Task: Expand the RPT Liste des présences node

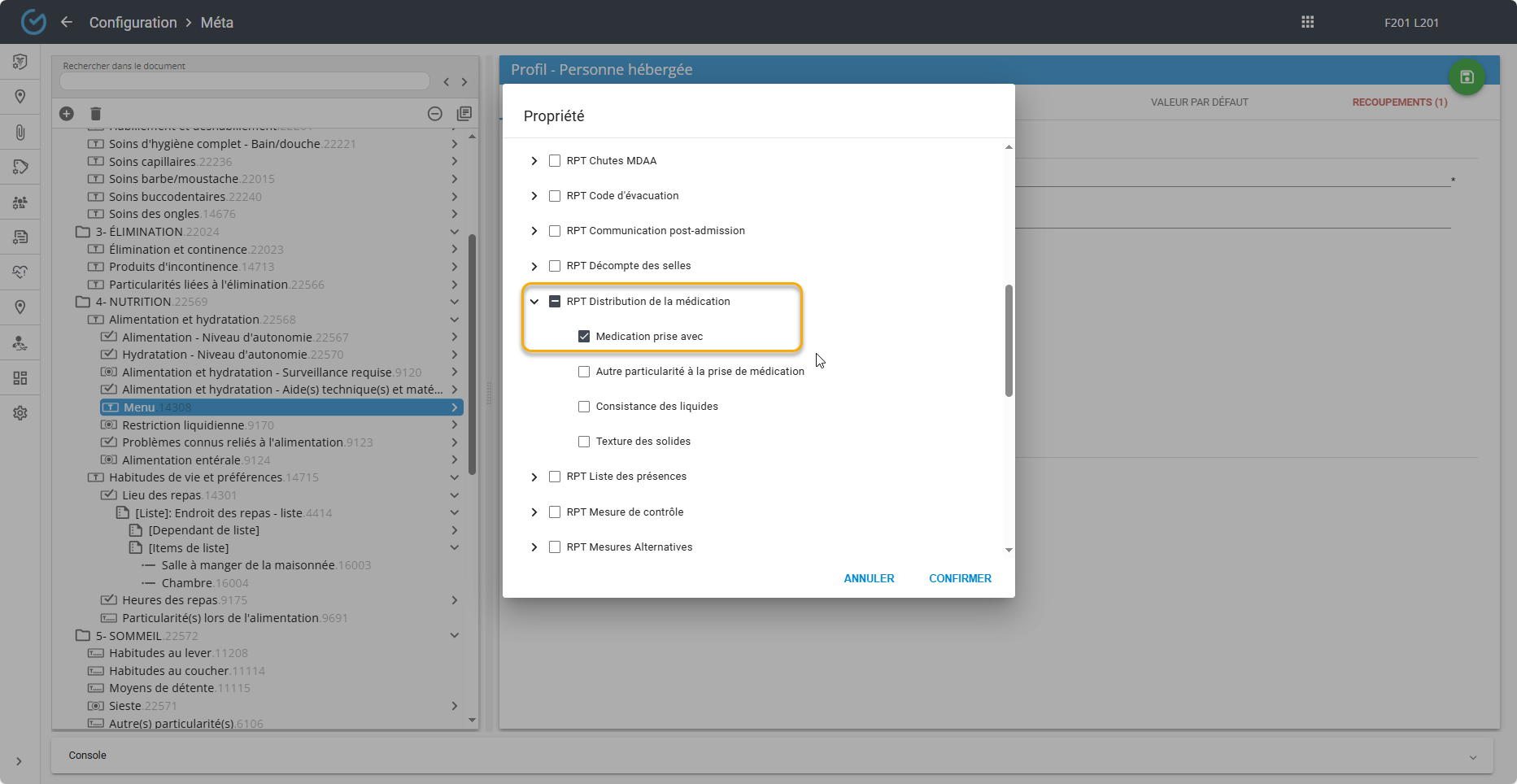Action: pos(534,477)
